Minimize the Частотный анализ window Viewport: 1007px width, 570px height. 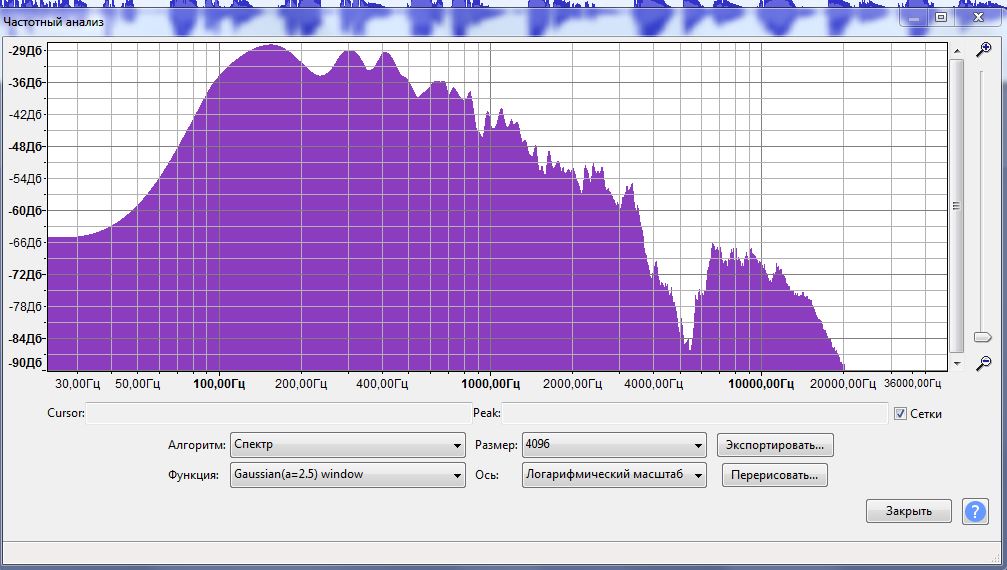coord(915,17)
